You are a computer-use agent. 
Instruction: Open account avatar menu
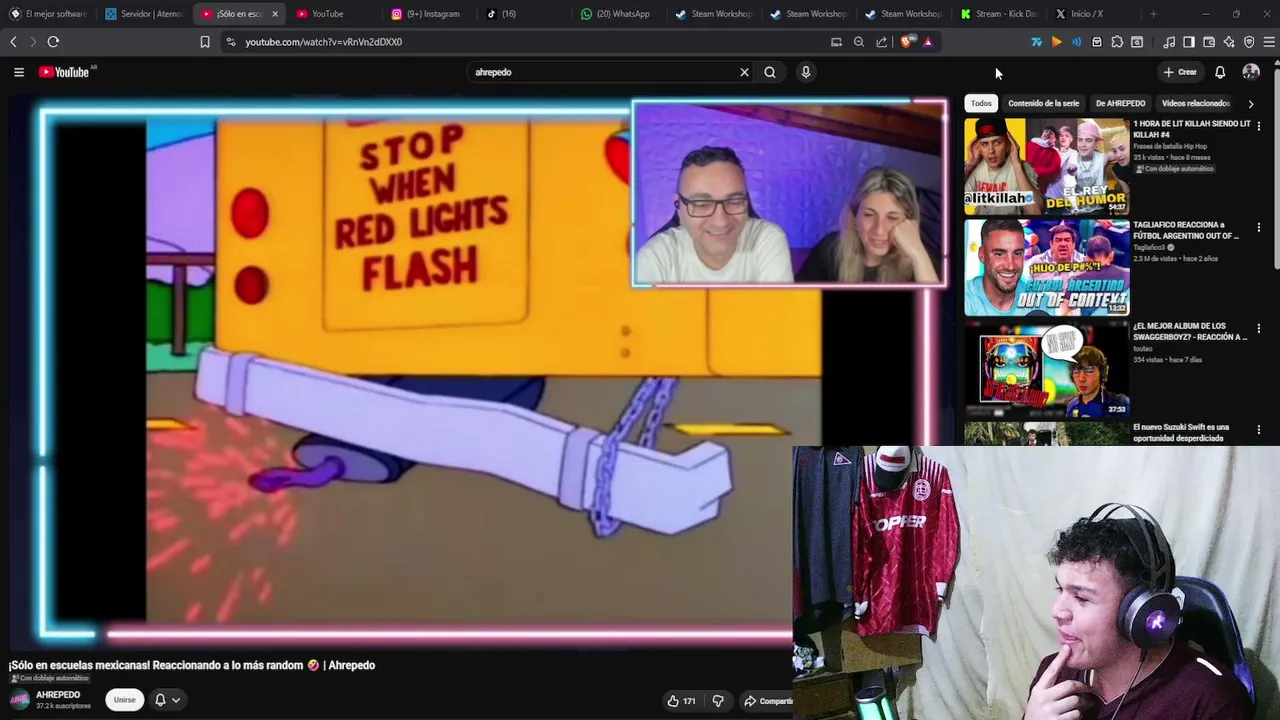click(1251, 72)
